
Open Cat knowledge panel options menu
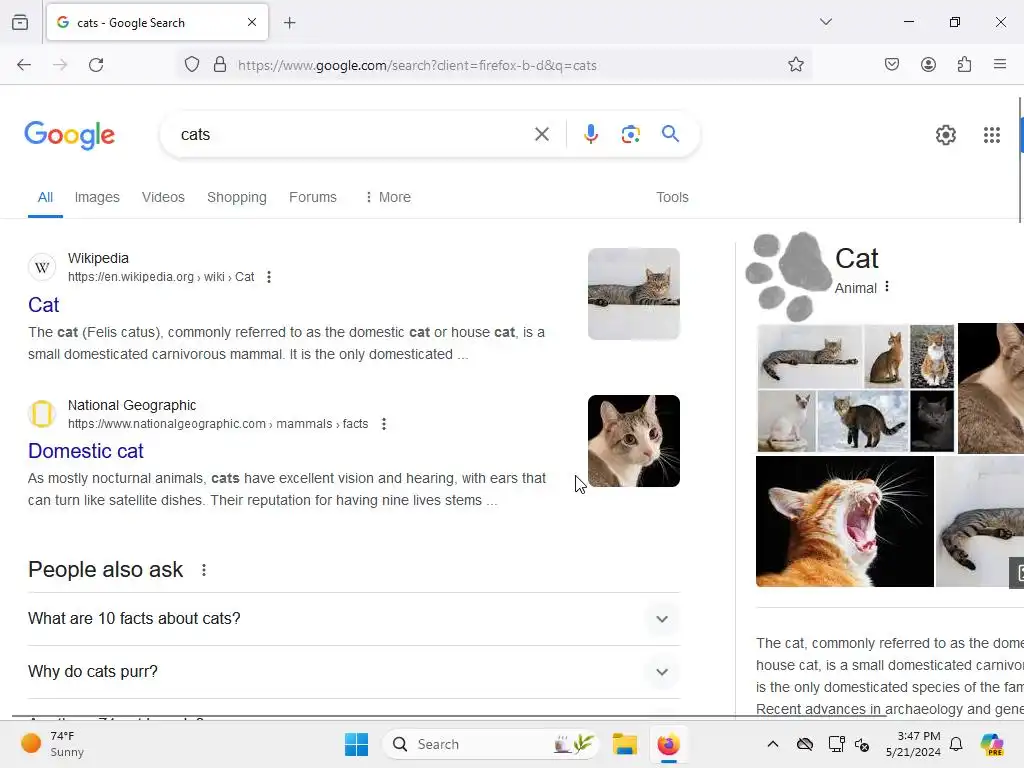(886, 287)
